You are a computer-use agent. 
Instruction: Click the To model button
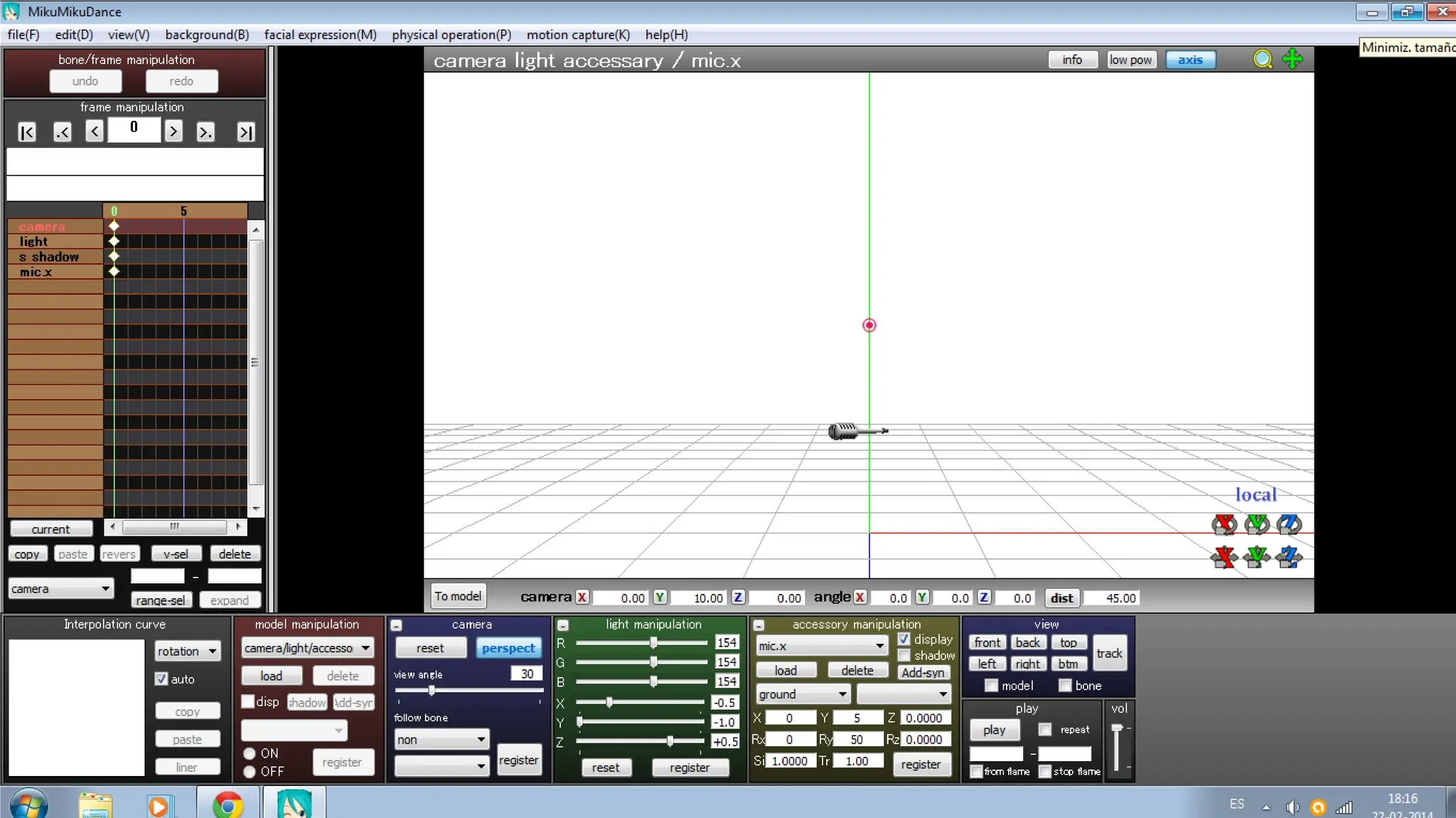point(458,596)
